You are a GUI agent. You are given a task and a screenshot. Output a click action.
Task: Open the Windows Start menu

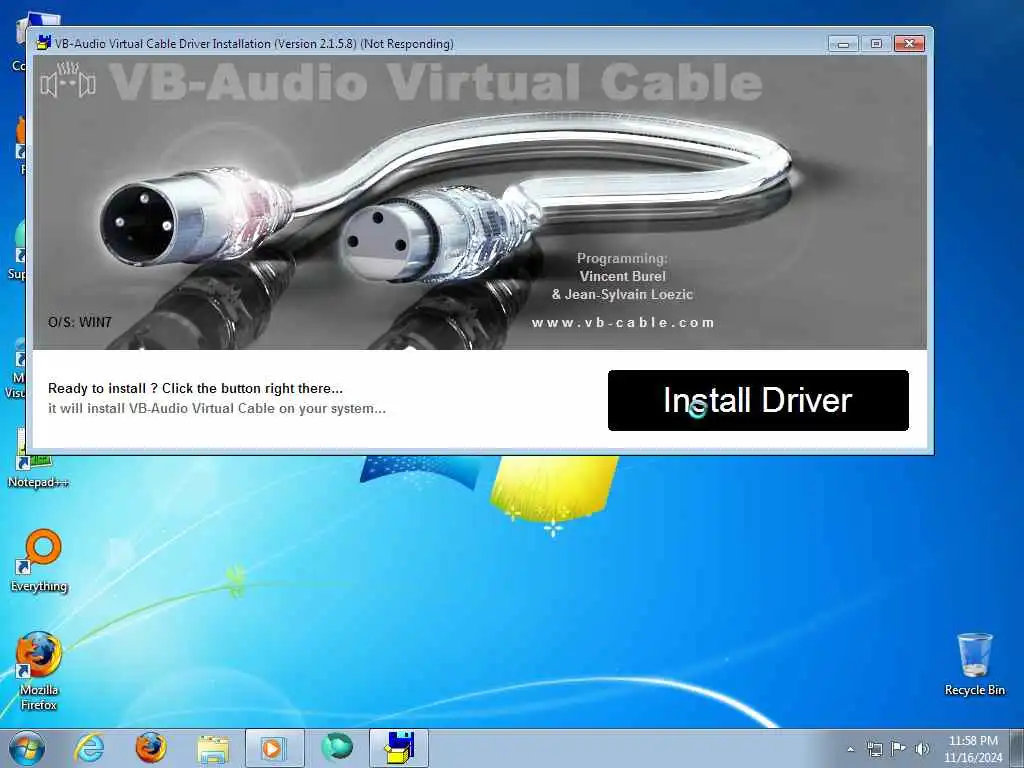pyautogui.click(x=27, y=748)
